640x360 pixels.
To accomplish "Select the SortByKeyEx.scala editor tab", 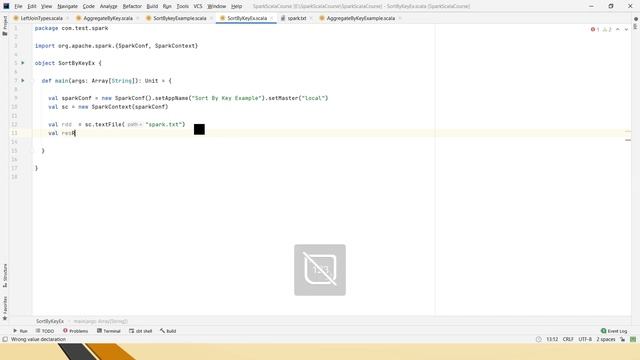I will click(x=247, y=18).
